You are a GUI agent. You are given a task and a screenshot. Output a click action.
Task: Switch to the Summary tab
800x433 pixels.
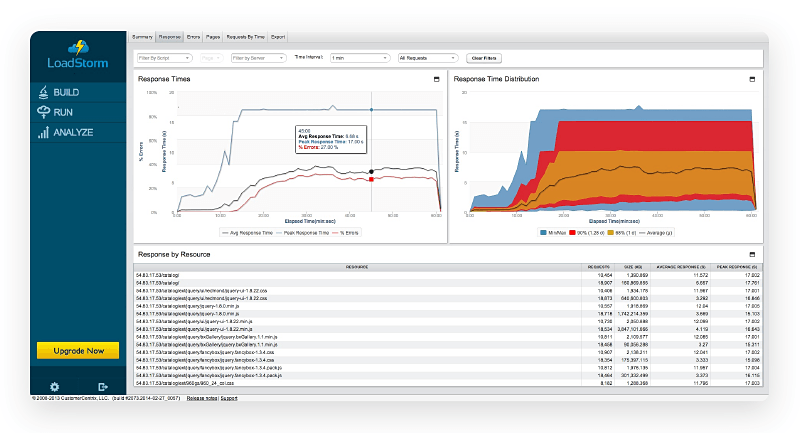[x=142, y=37]
